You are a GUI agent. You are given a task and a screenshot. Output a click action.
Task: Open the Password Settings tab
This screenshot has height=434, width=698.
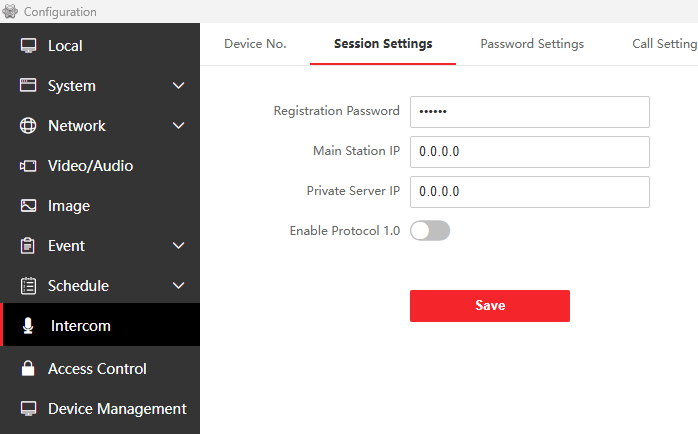click(x=532, y=44)
